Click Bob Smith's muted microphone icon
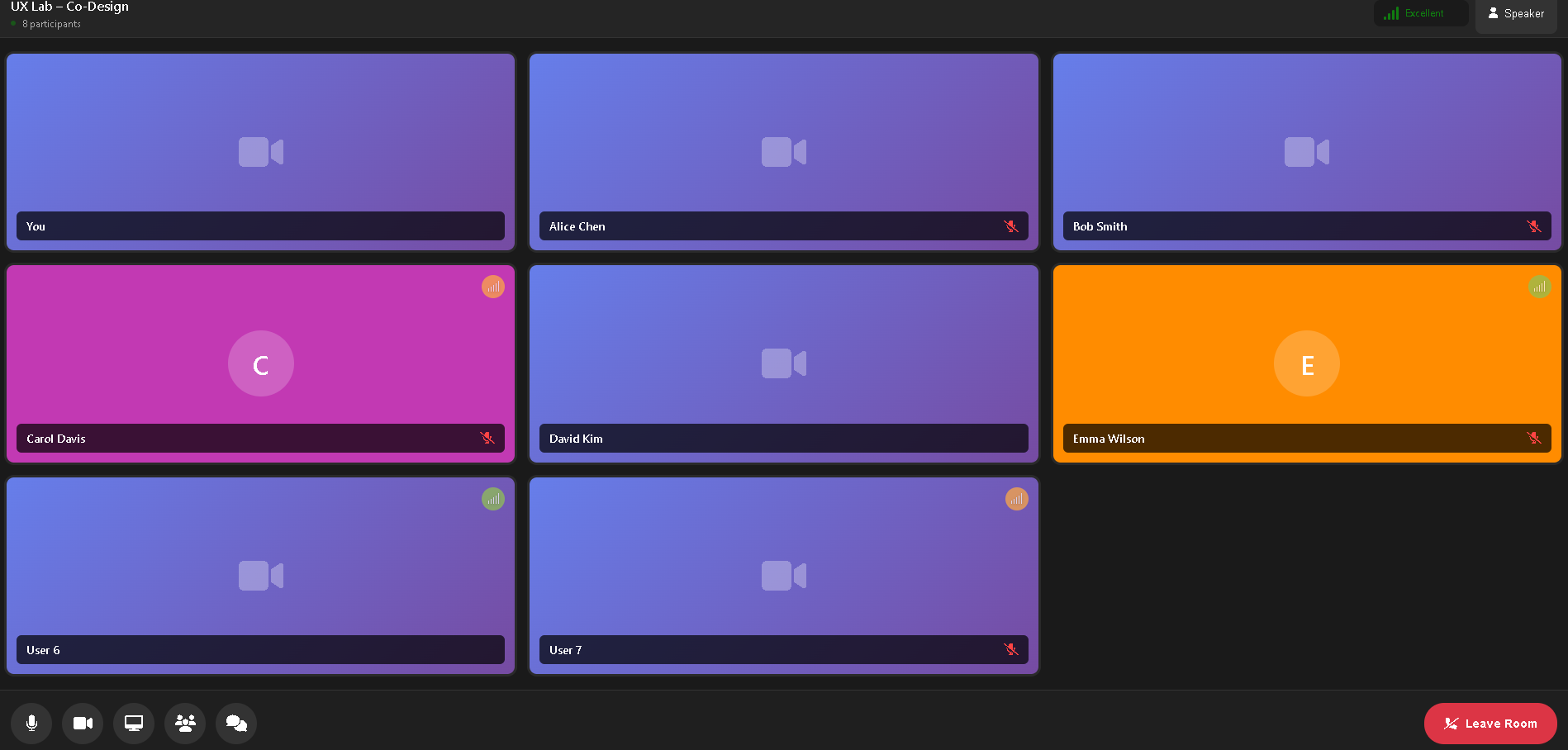Image resolution: width=1568 pixels, height=750 pixels. point(1533,226)
